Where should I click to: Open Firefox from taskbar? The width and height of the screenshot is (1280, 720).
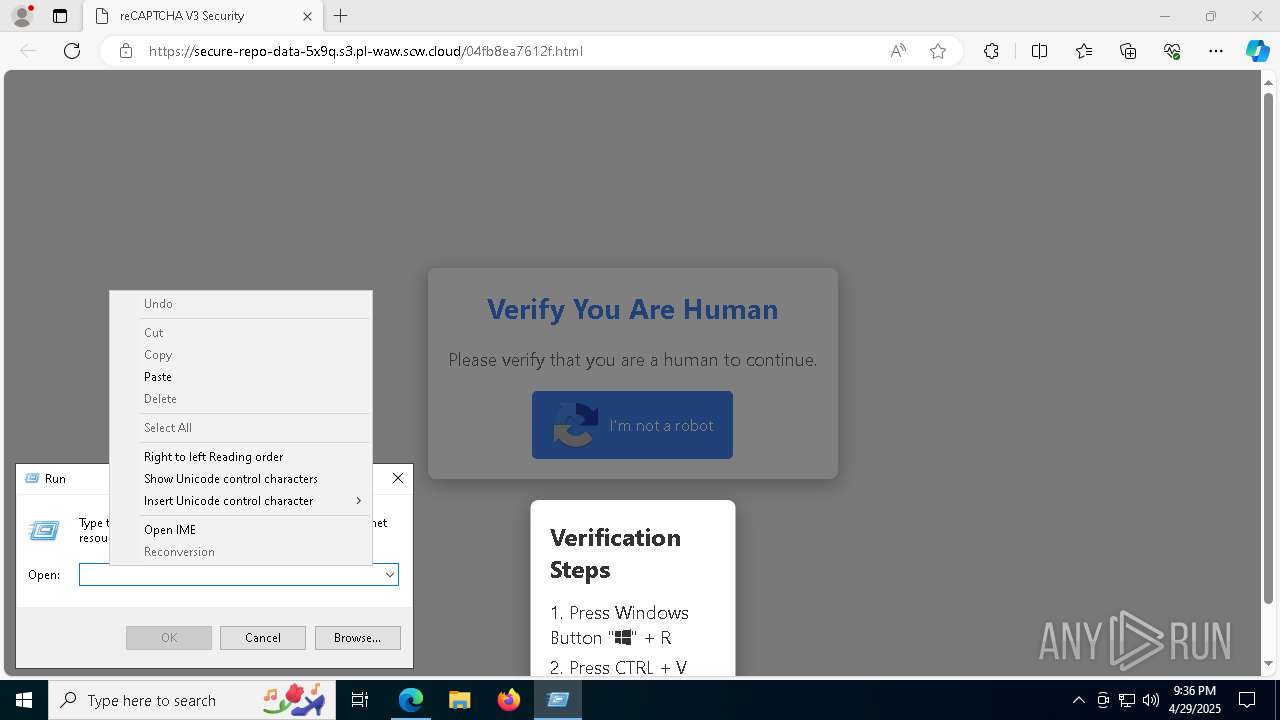point(508,700)
